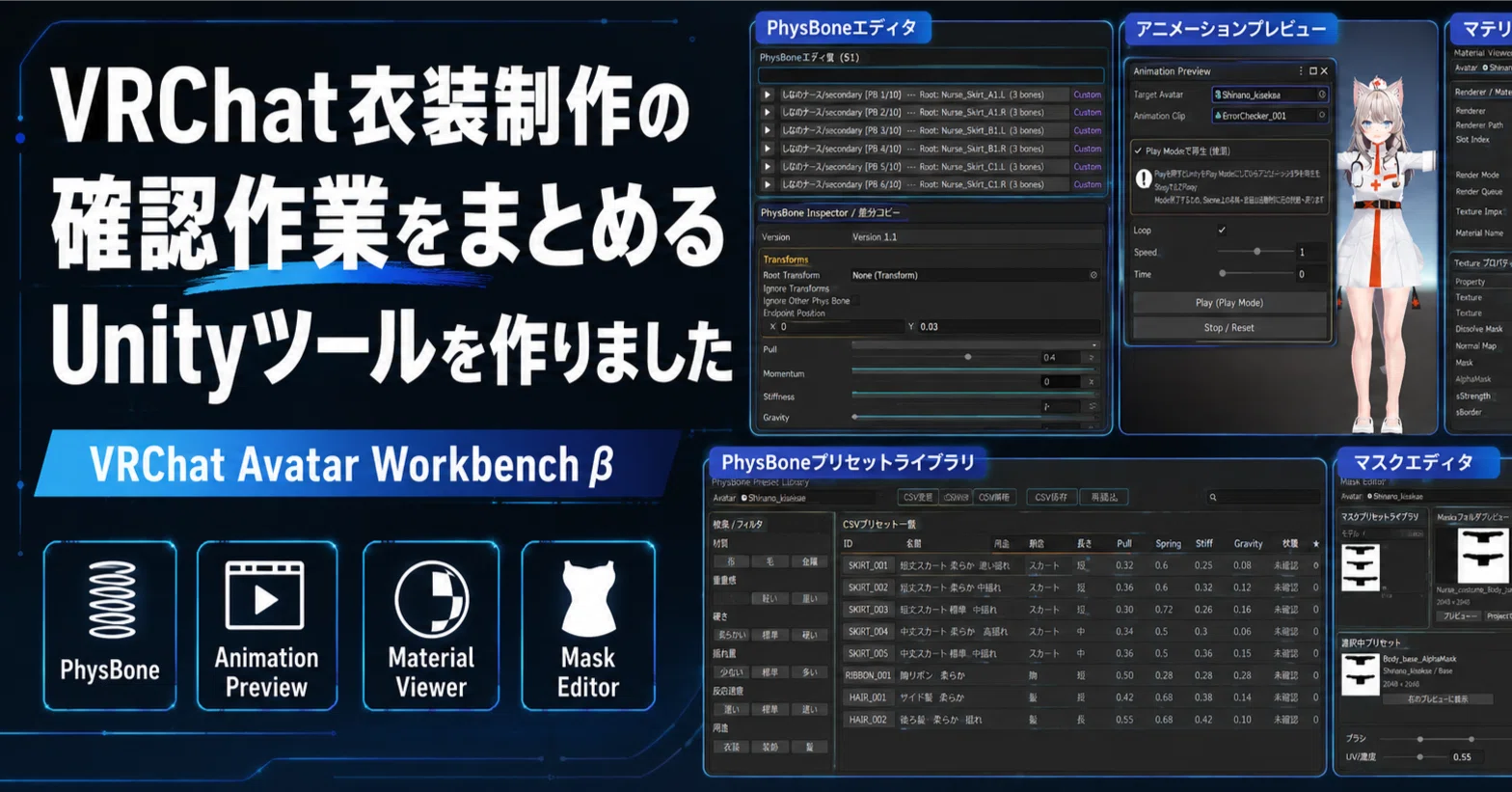Click the RIBBON_001 preset ID button
1512x792 pixels.
(x=868, y=675)
